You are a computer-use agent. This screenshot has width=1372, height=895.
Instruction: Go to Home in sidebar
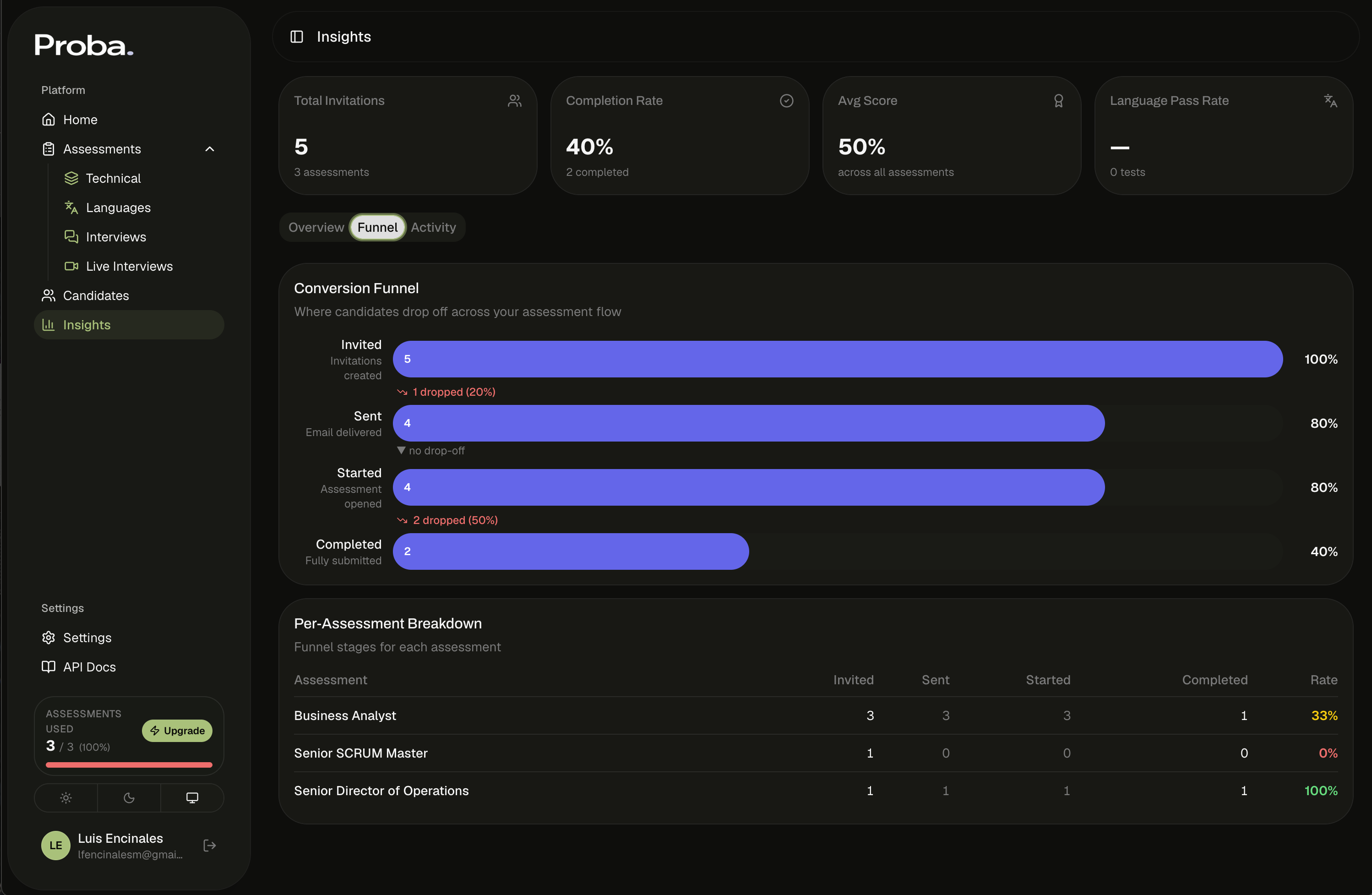coord(129,120)
